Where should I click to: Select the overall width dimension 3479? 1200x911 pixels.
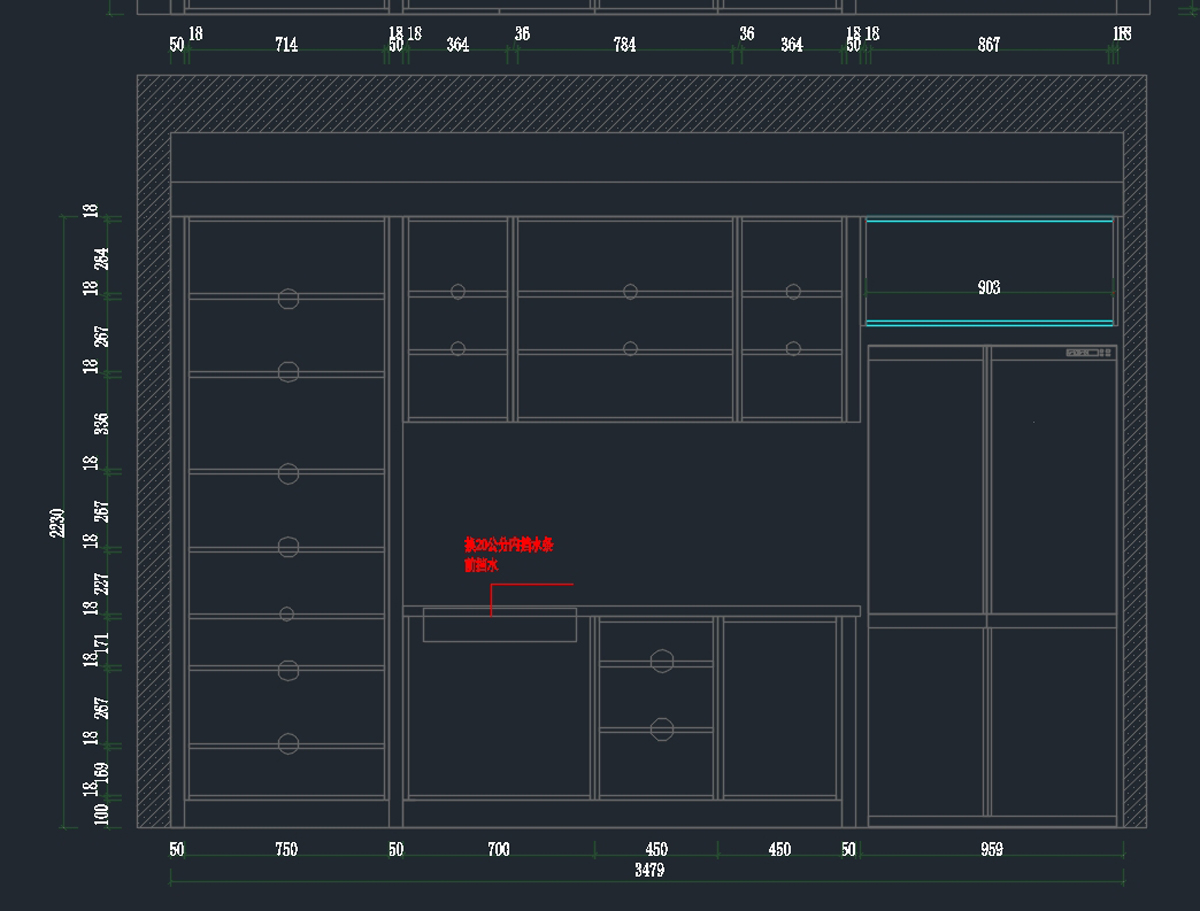[x=649, y=870]
